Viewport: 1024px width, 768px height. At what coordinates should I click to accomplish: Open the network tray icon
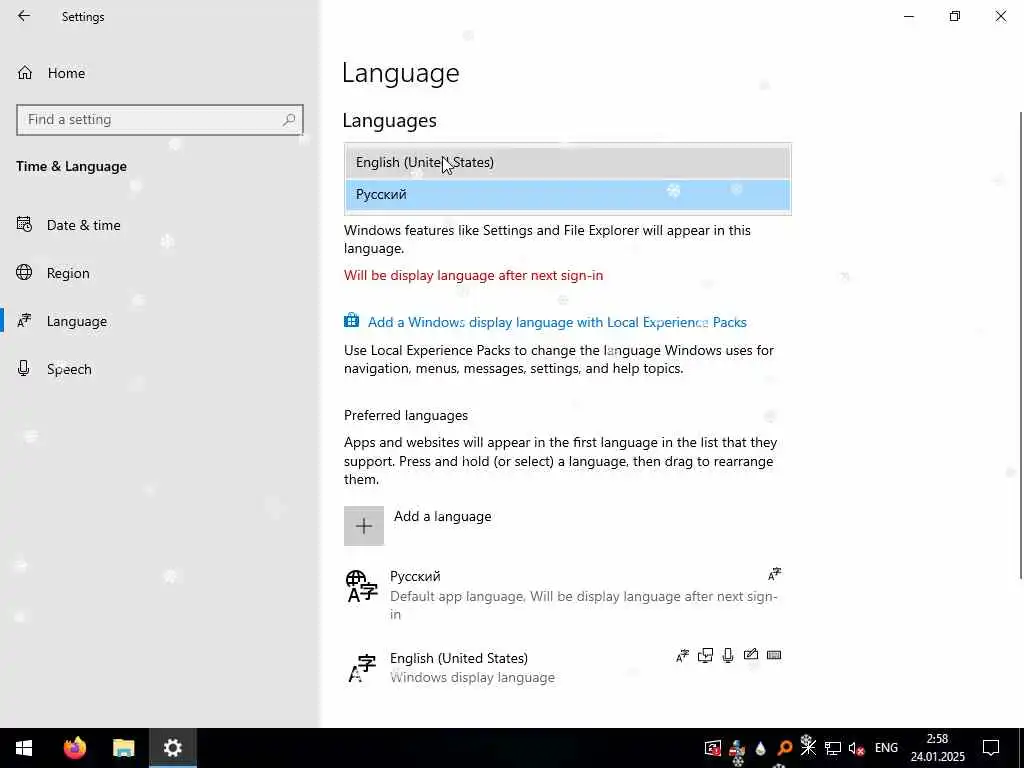tap(833, 748)
